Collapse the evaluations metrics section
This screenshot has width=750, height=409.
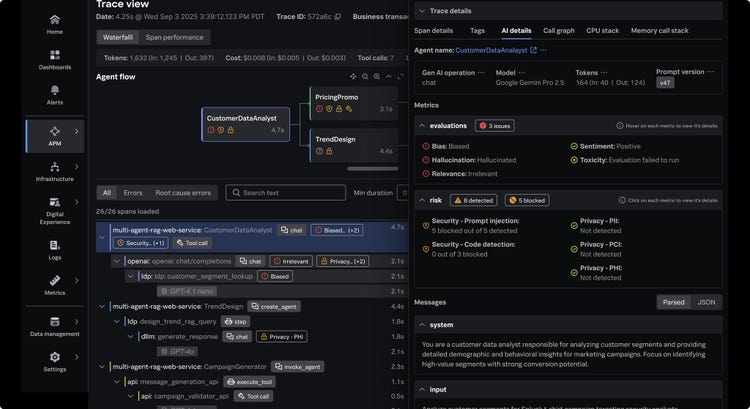[x=422, y=126]
